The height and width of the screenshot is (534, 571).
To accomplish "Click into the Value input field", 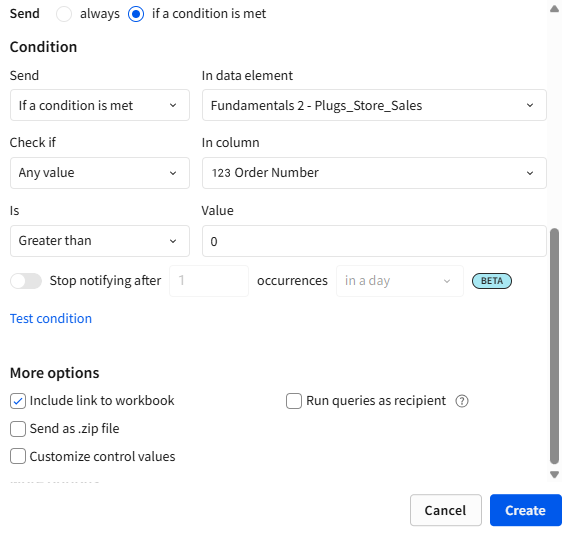I will (x=374, y=241).
